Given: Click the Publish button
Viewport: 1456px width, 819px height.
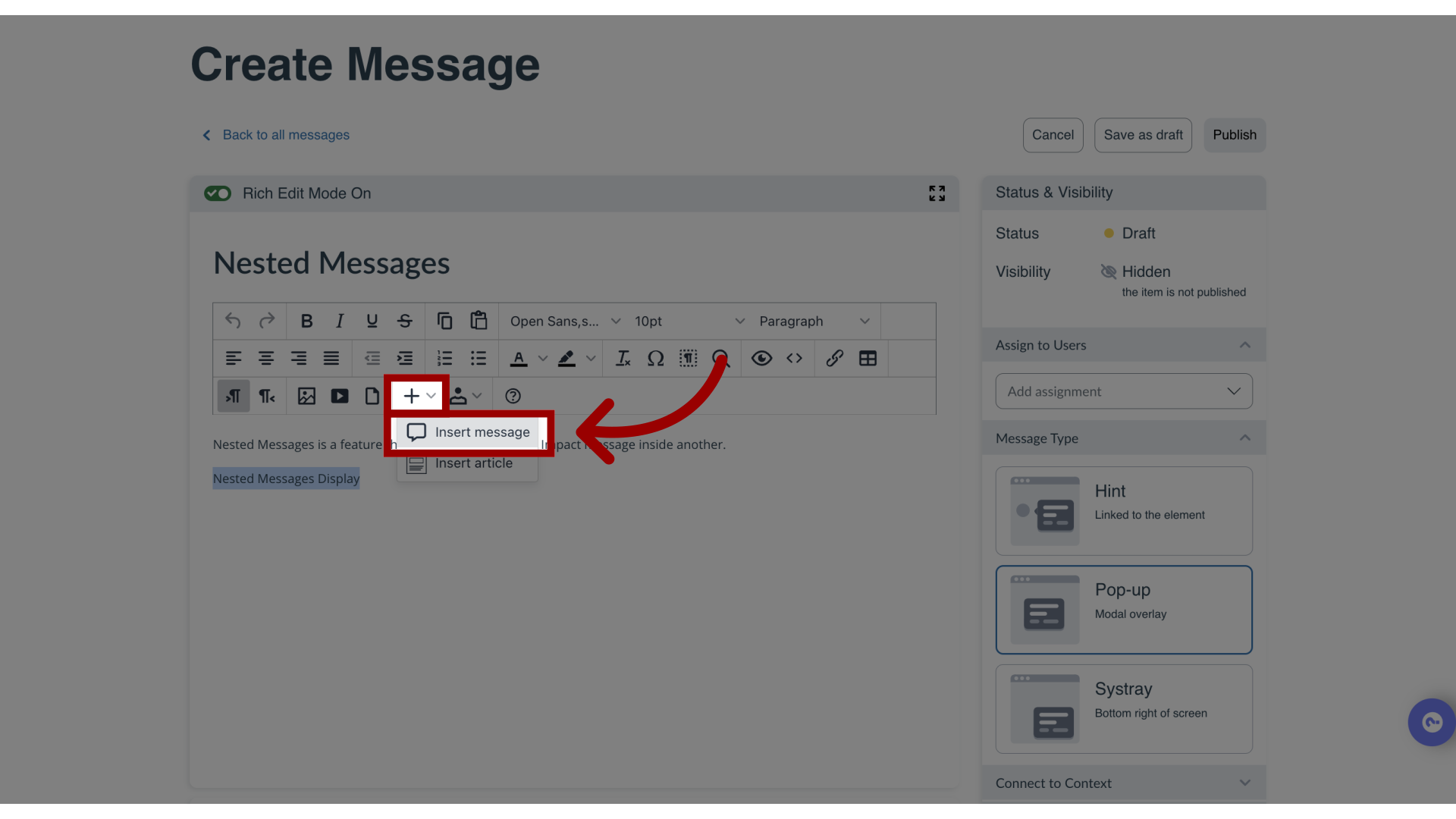Looking at the screenshot, I should 1234,135.
